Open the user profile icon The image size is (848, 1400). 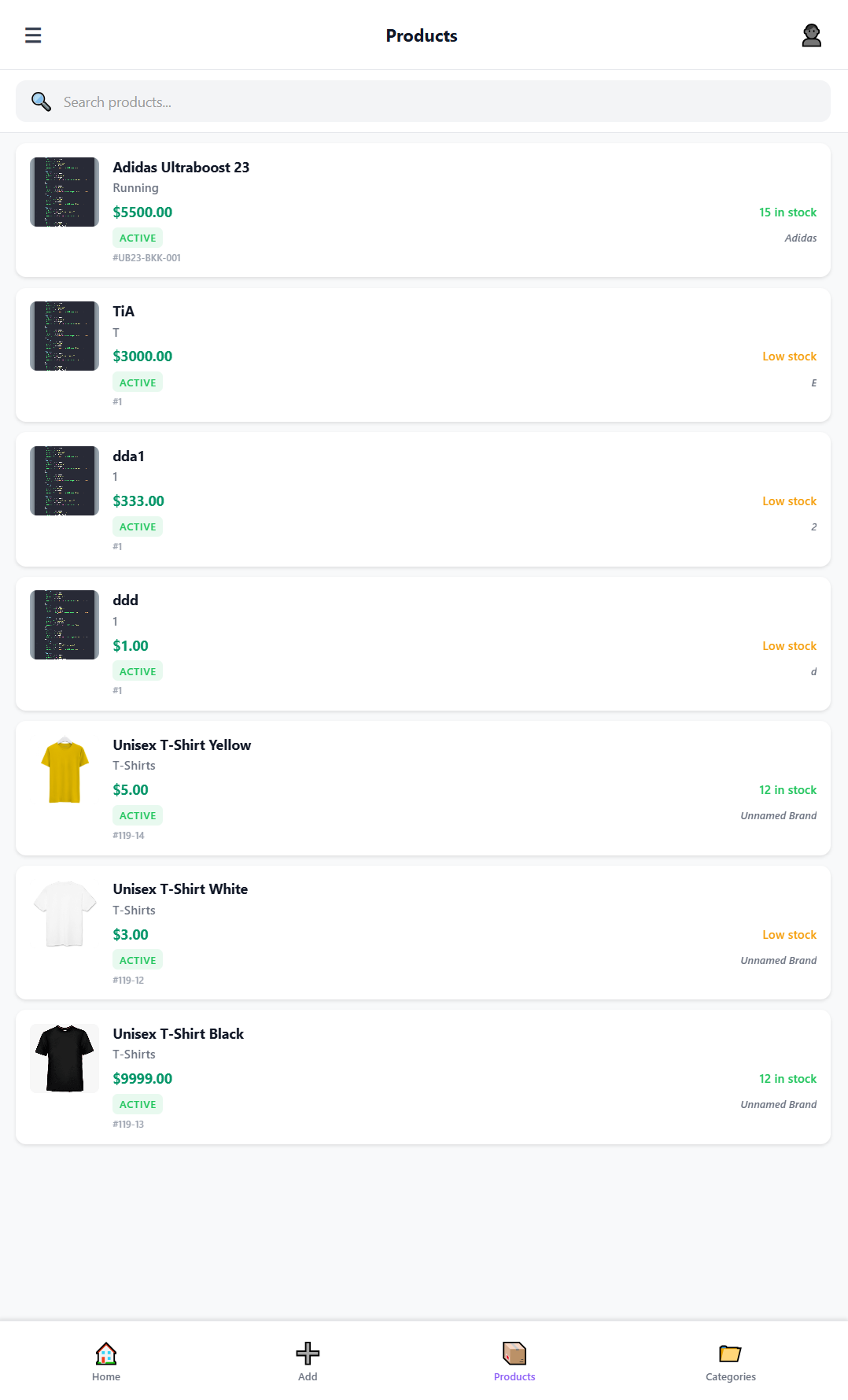point(811,35)
